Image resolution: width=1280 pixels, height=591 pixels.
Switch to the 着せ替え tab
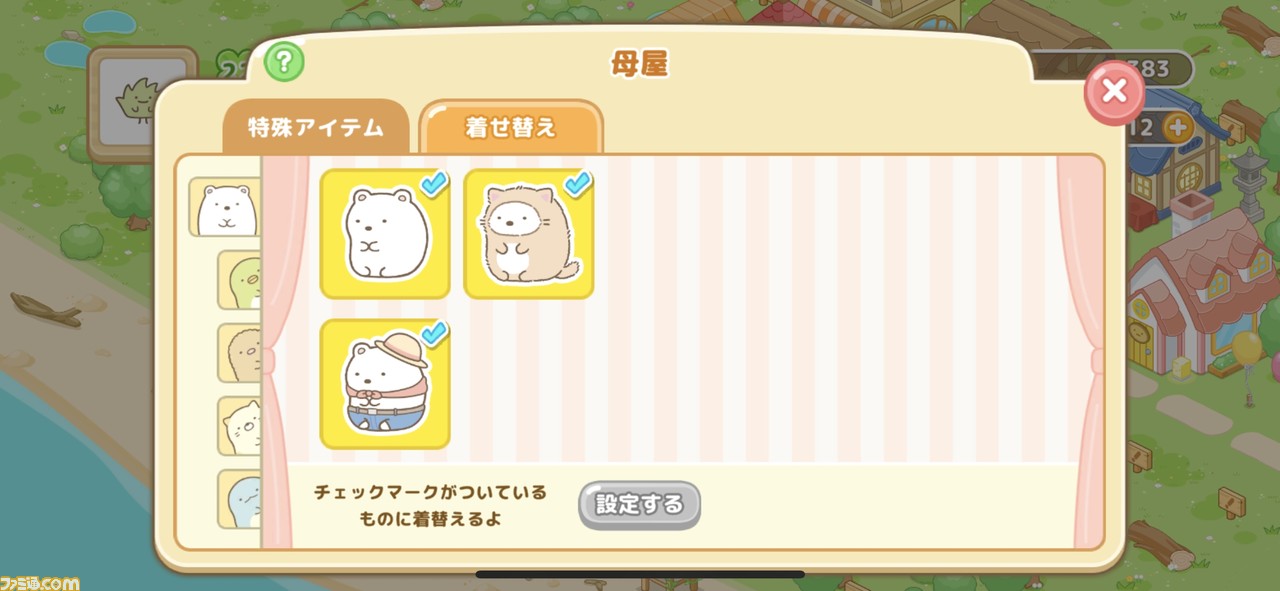click(x=511, y=128)
